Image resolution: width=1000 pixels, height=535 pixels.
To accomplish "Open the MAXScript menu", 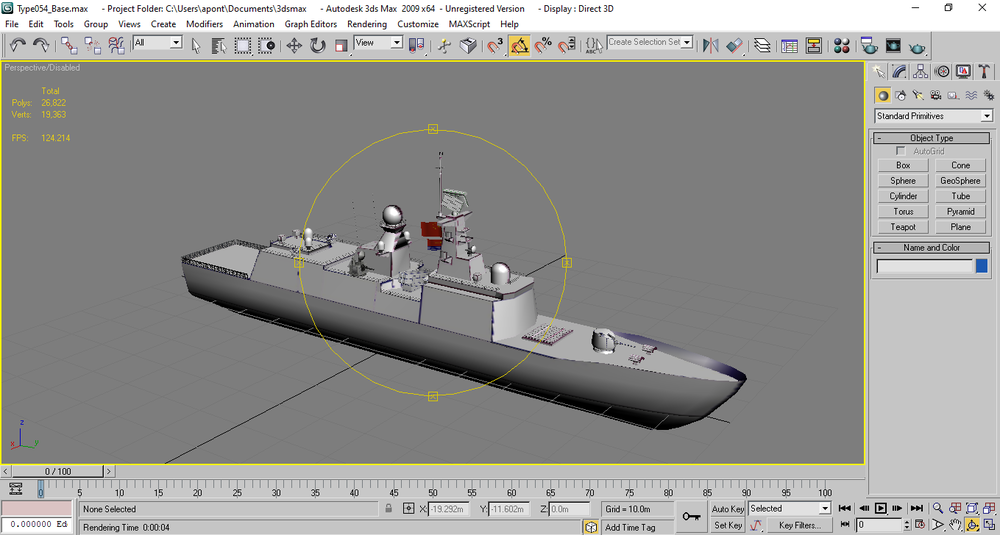I will pyautogui.click(x=469, y=24).
